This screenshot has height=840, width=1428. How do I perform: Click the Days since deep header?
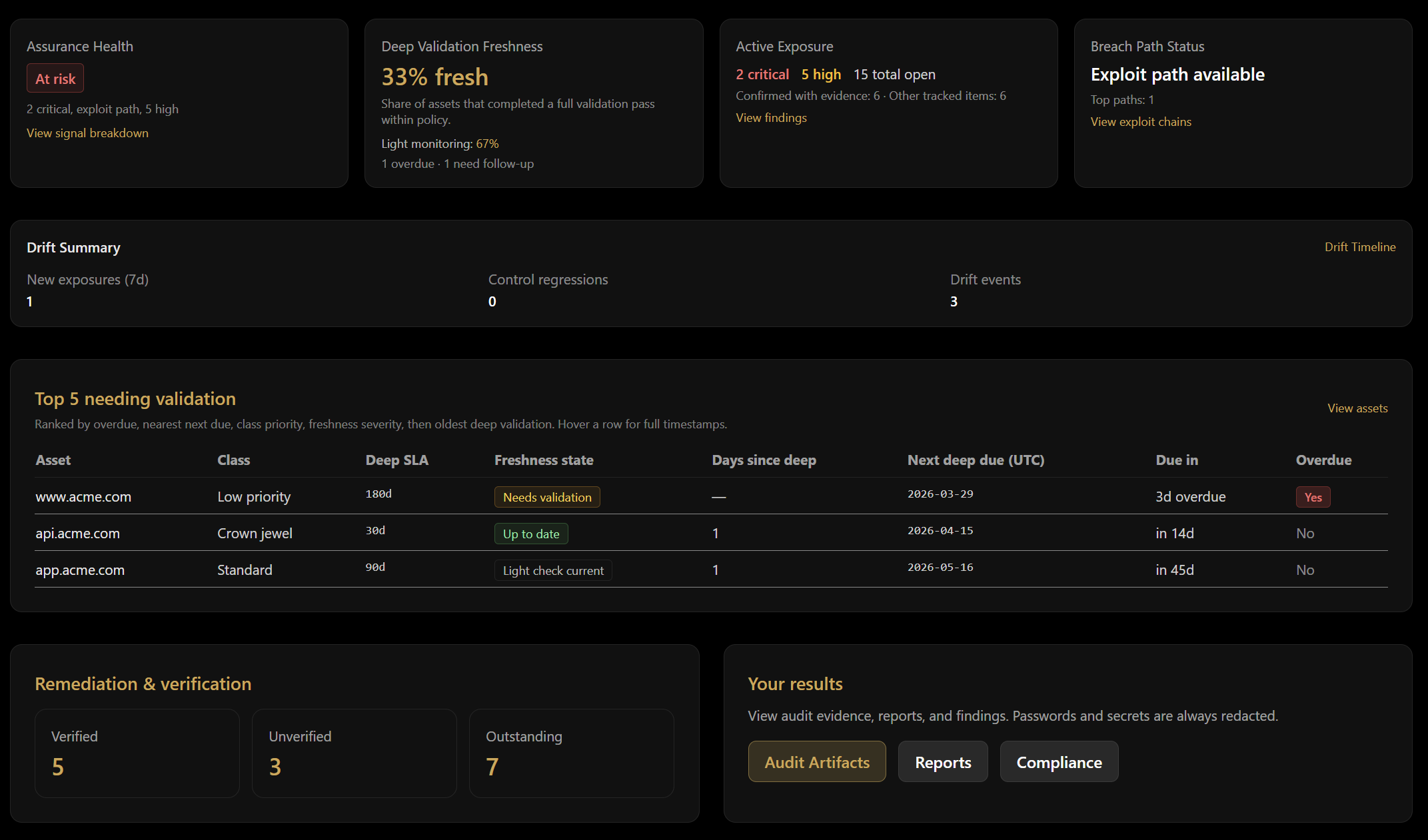tap(764, 460)
